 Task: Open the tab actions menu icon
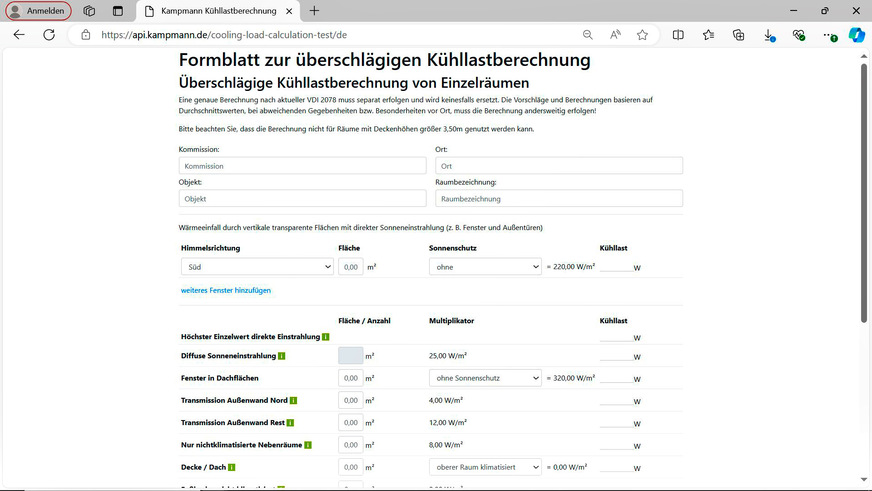pos(117,11)
